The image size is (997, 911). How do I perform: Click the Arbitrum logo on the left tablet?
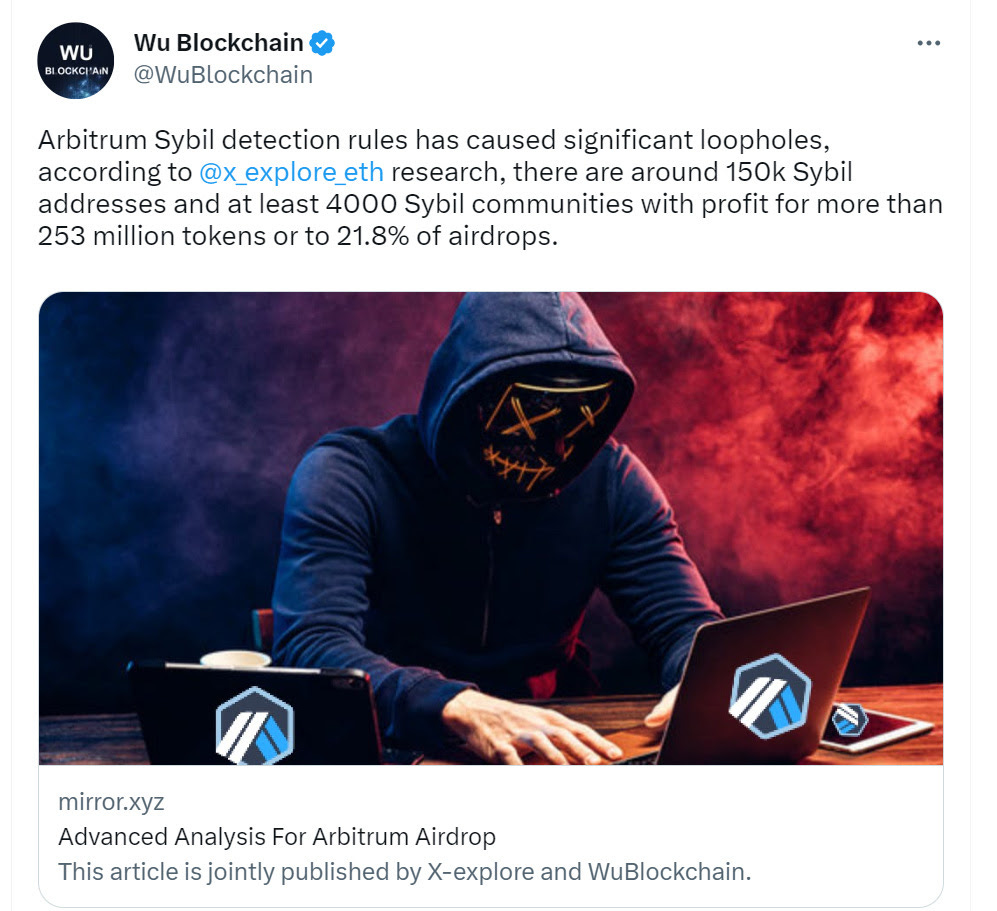(x=254, y=725)
